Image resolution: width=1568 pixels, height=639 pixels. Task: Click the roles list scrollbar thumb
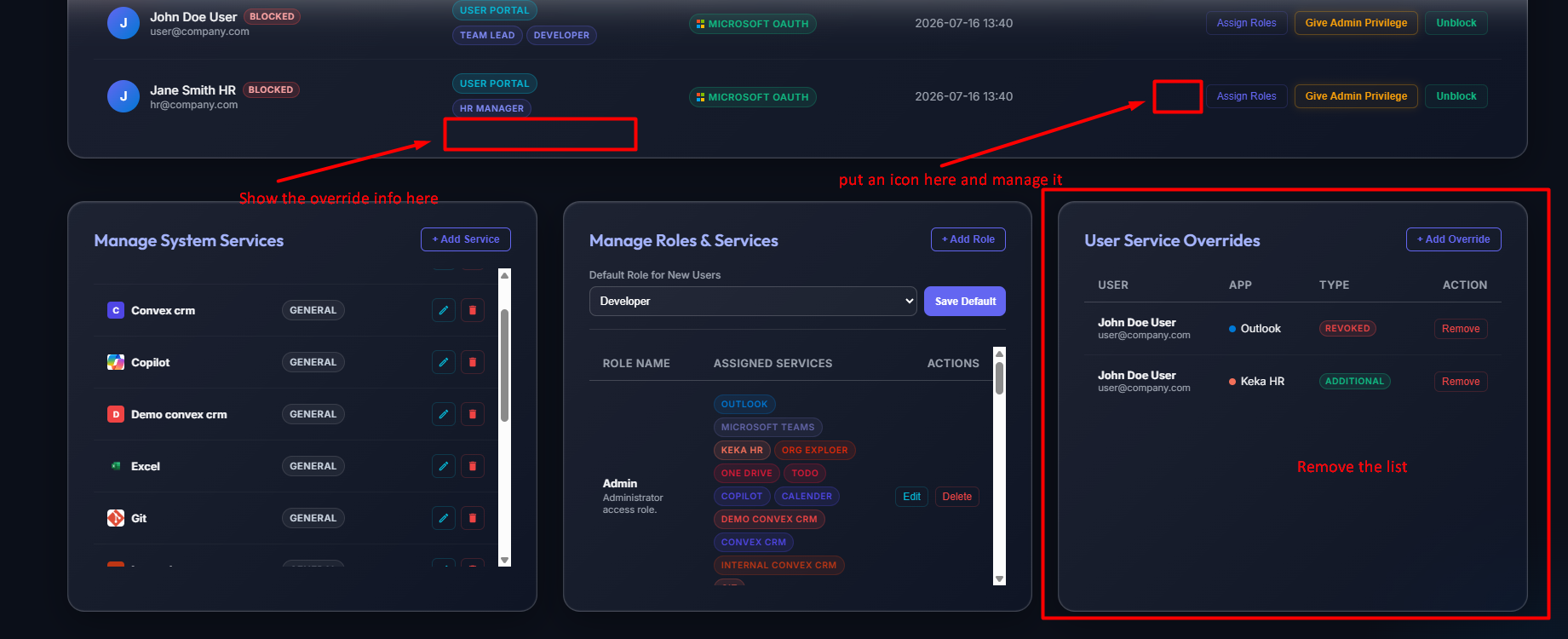pyautogui.click(x=1000, y=377)
